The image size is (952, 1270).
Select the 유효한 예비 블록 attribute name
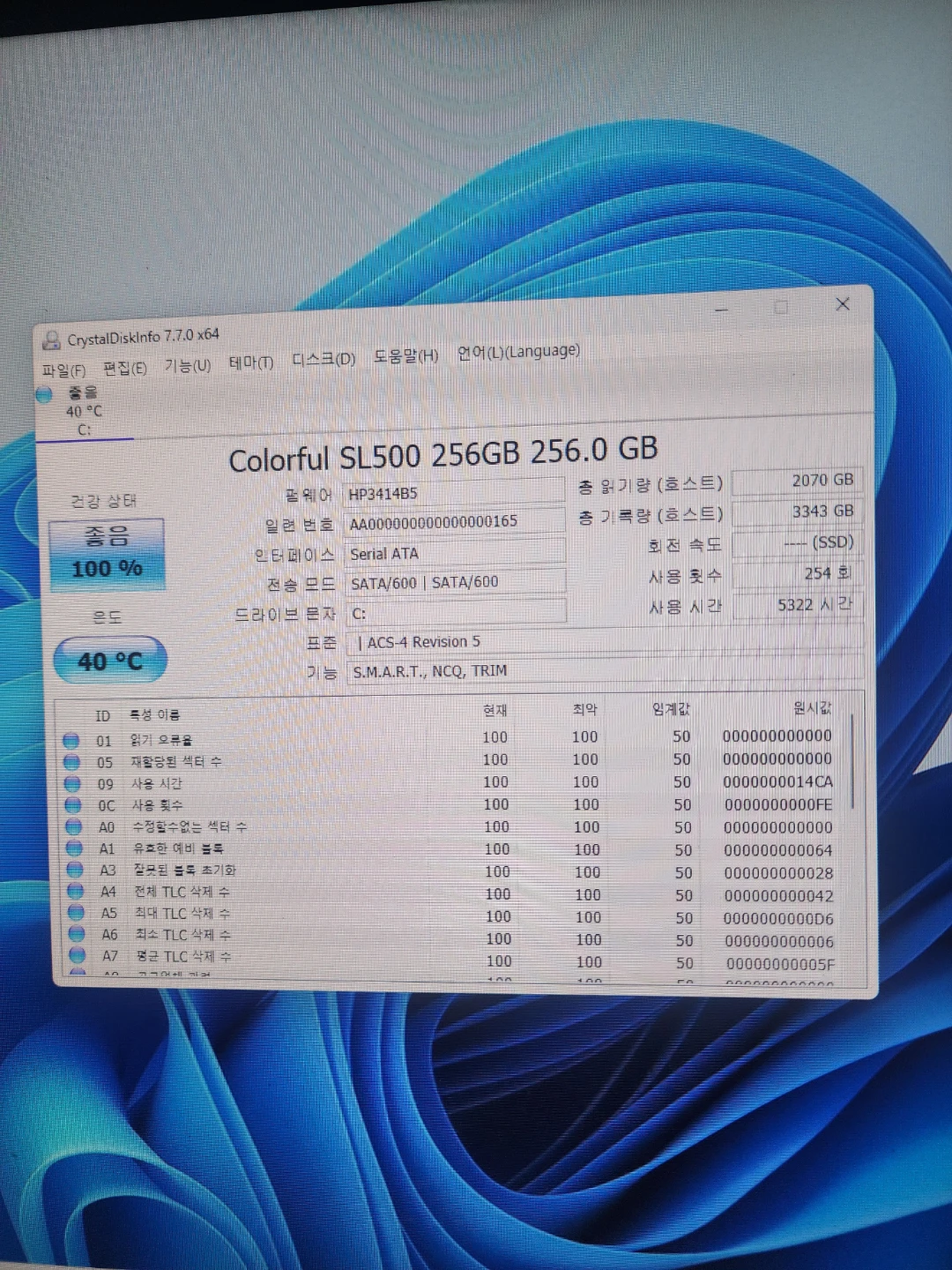tap(178, 848)
